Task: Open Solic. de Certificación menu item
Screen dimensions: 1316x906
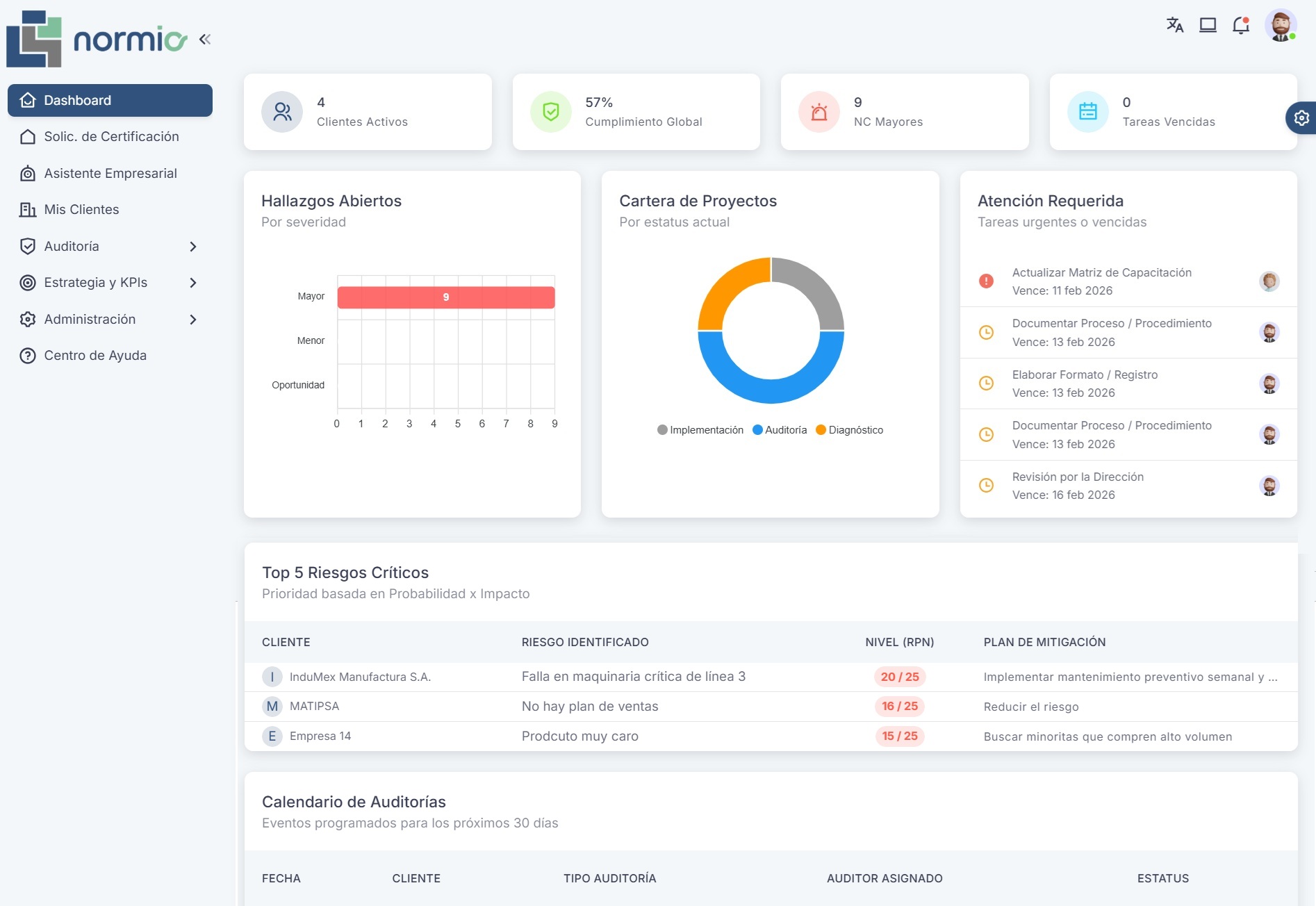Action: tap(111, 137)
